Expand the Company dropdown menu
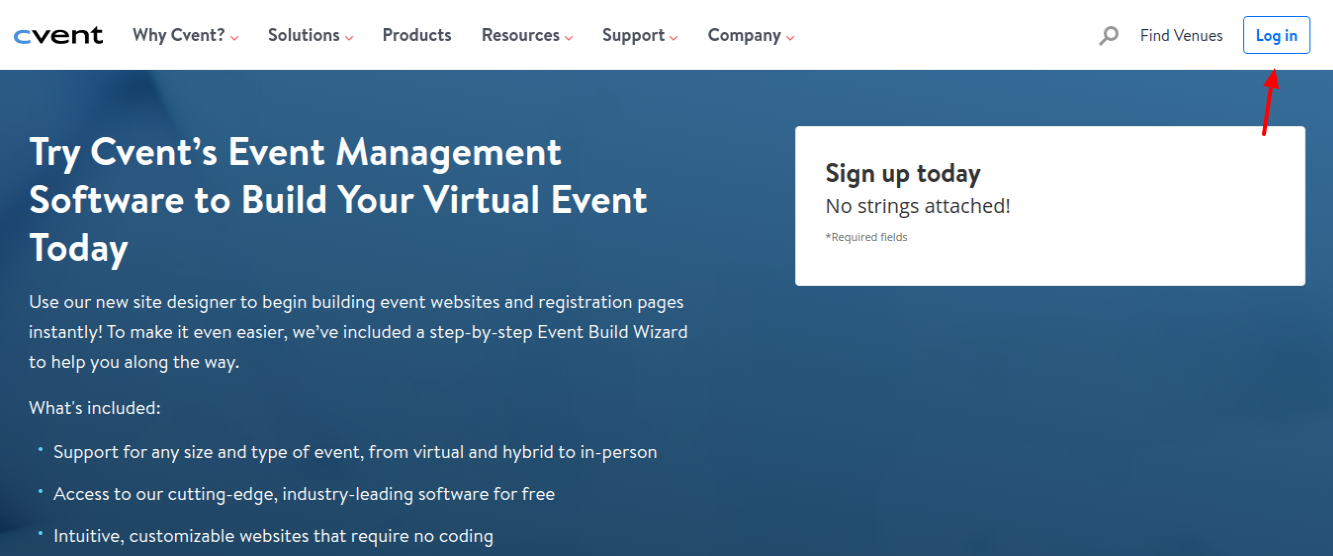1333x556 pixels. [751, 35]
